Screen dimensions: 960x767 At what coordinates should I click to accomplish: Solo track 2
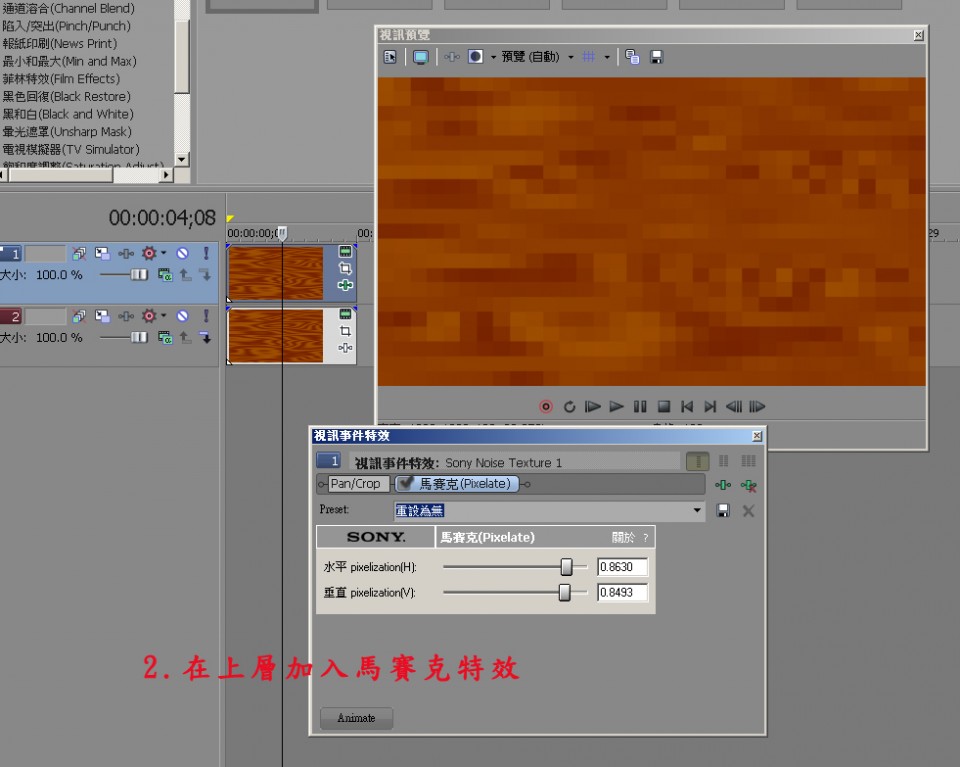tap(206, 316)
